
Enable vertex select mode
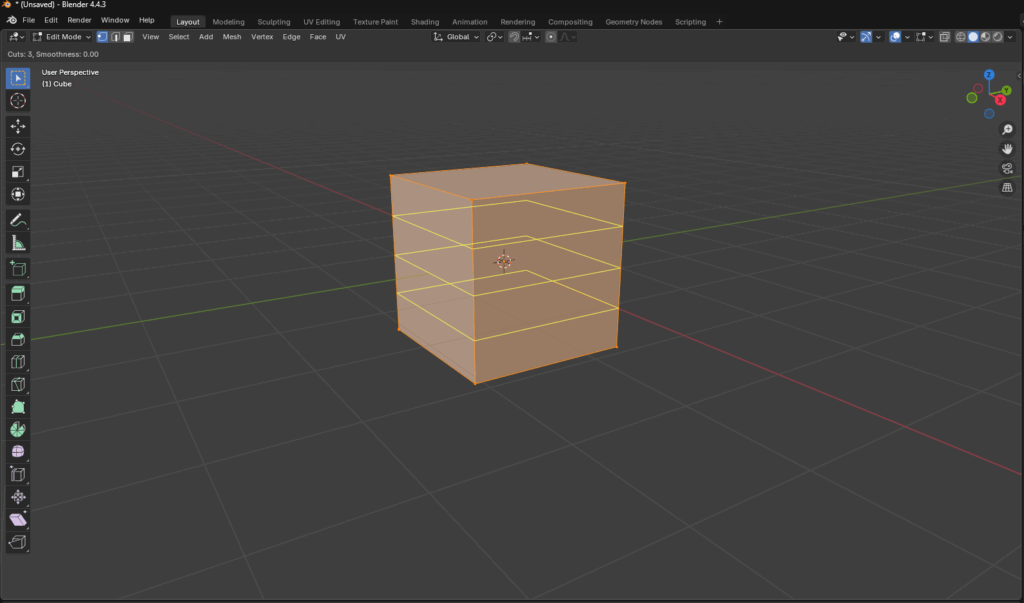point(103,37)
